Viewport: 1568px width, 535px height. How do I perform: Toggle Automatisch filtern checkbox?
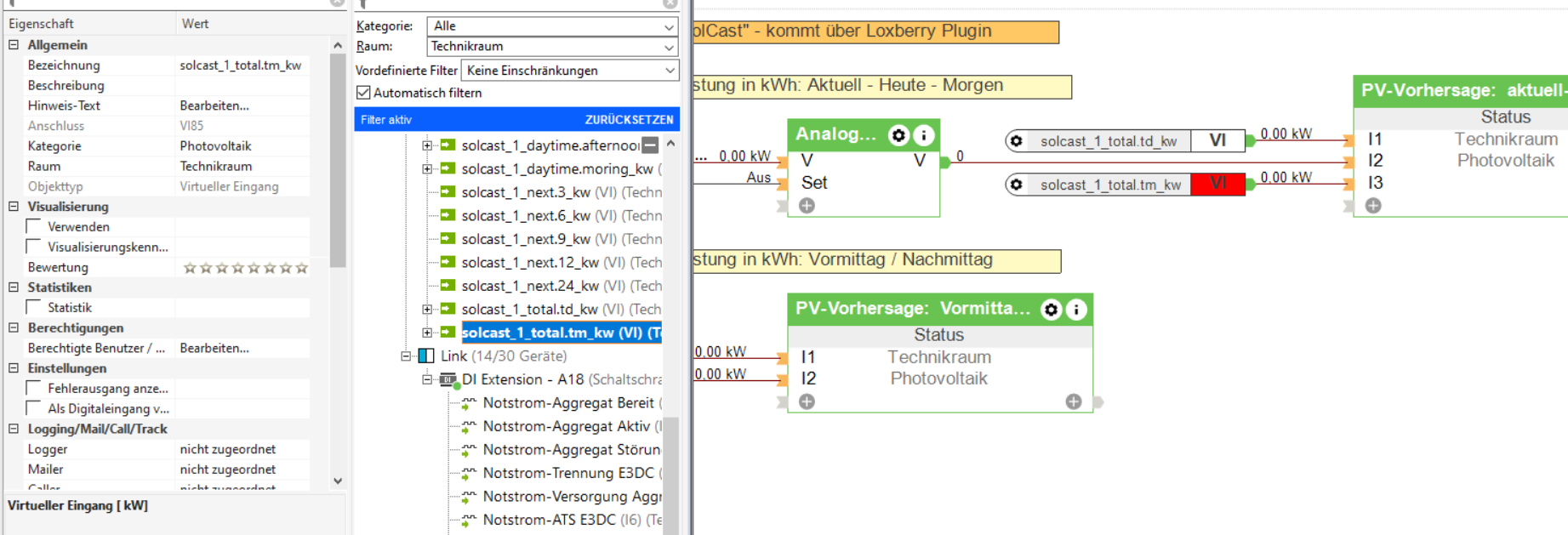coord(363,93)
